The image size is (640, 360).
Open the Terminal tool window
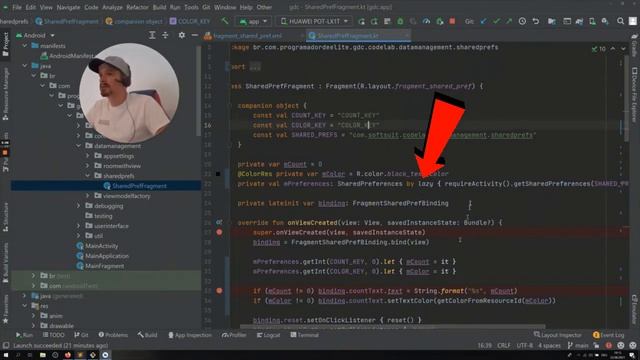coord(304,335)
